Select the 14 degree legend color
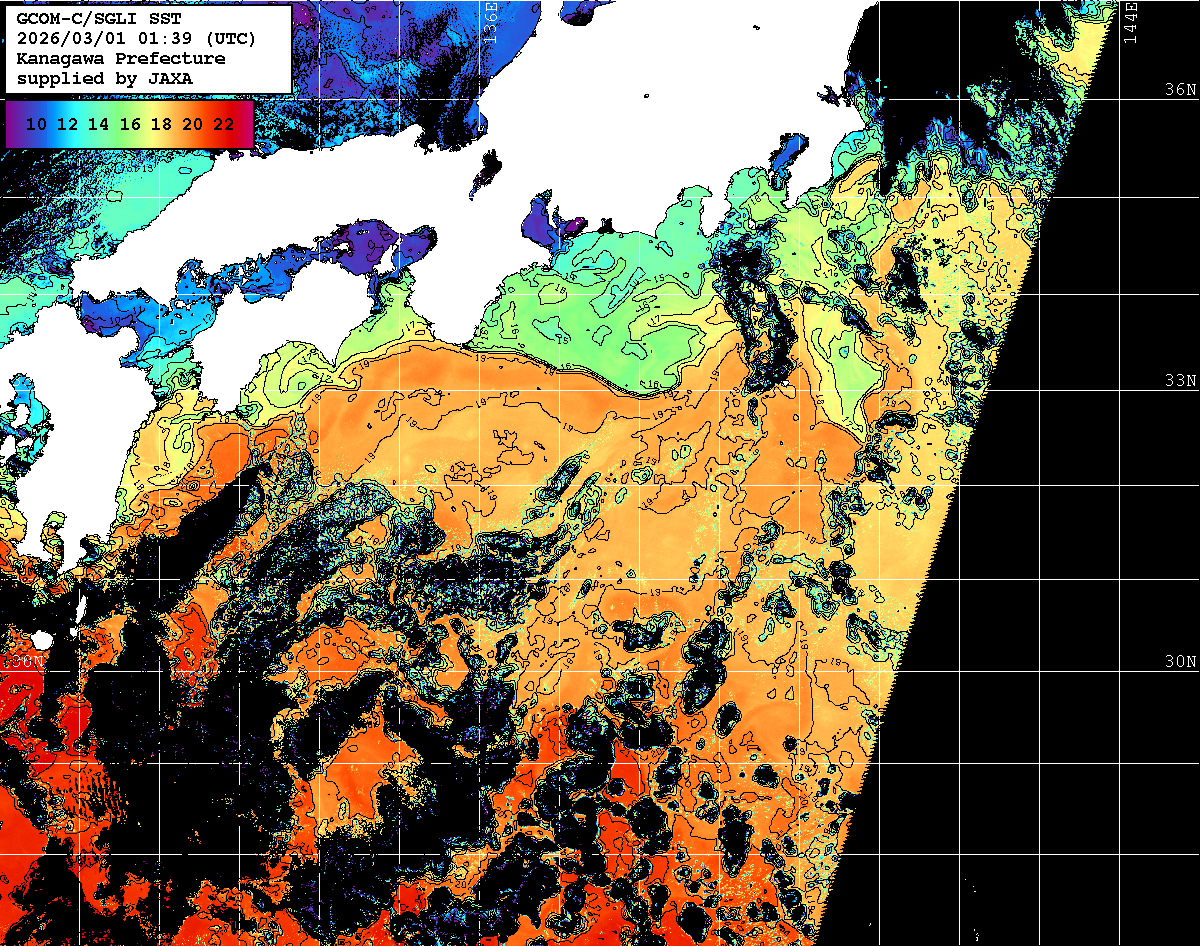 (x=99, y=125)
